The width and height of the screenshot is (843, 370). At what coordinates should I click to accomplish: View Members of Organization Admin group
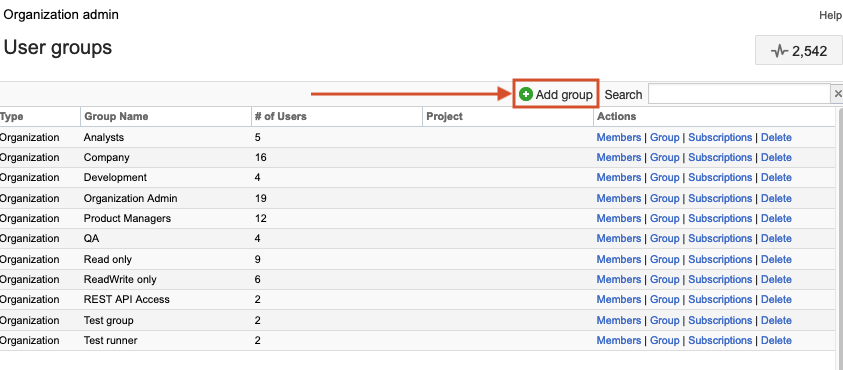(x=619, y=198)
